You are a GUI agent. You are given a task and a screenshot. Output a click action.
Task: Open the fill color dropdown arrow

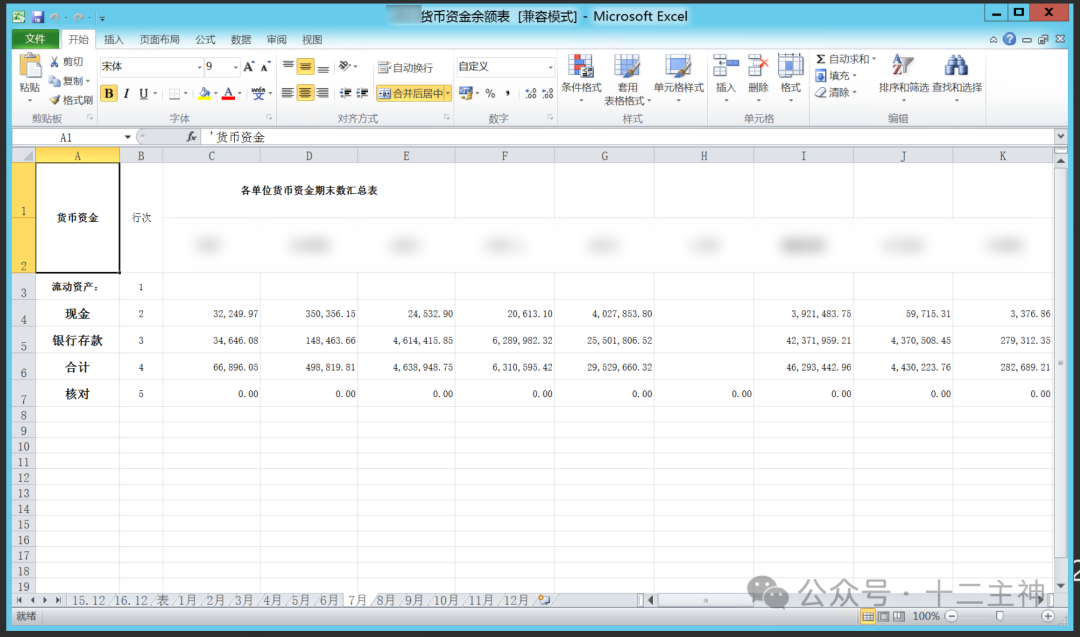pos(217,93)
